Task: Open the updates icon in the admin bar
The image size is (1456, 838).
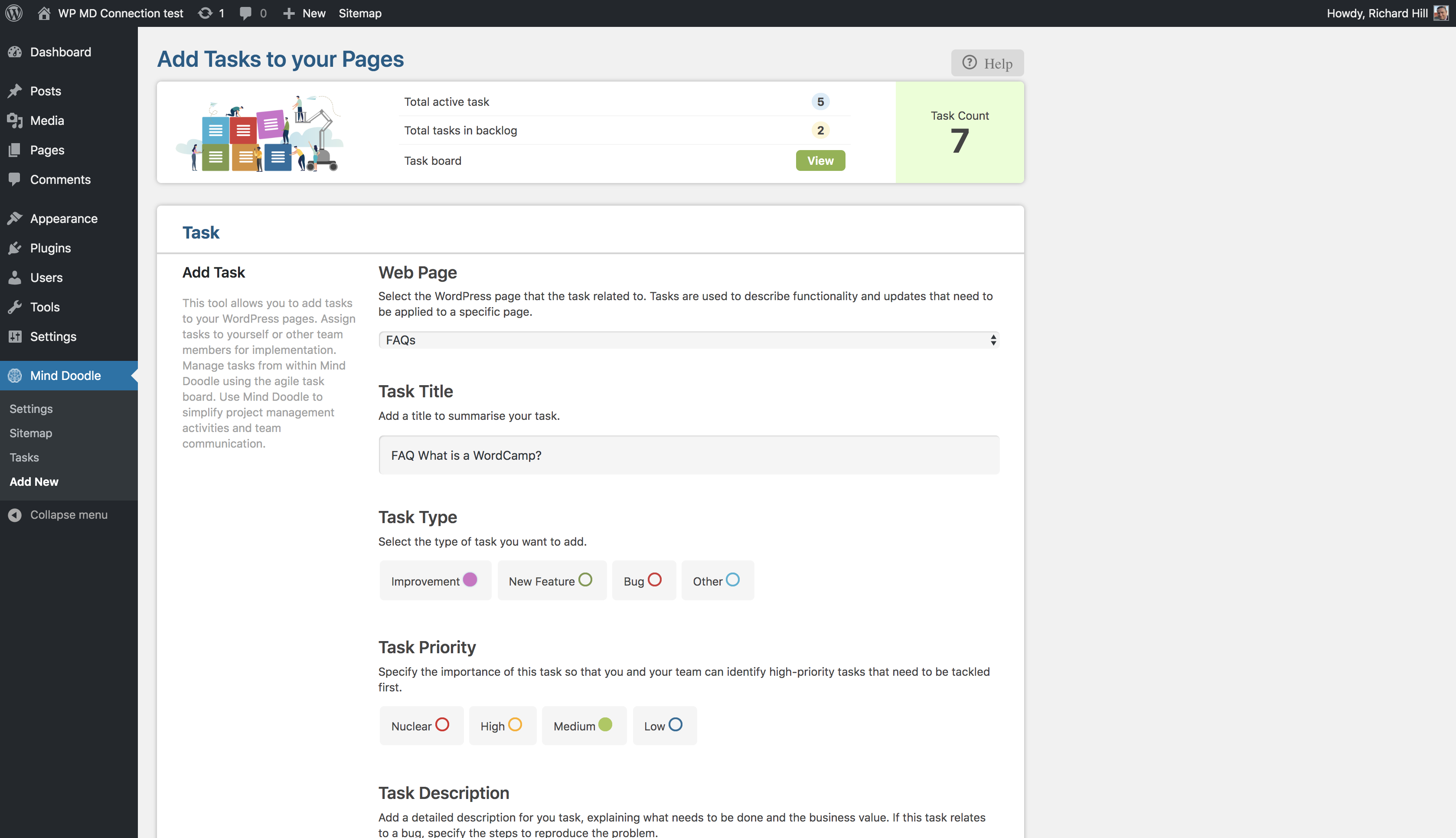Action: pyautogui.click(x=205, y=13)
